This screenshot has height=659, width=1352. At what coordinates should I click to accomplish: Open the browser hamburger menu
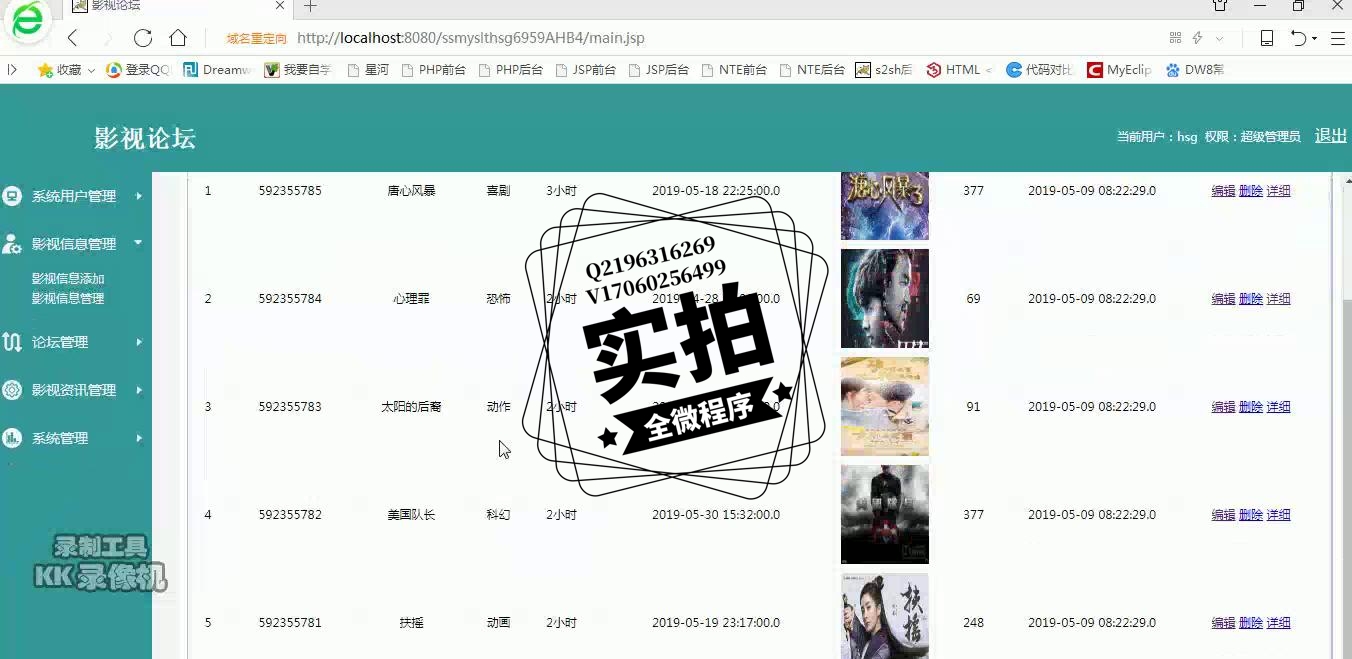[x=1337, y=38]
